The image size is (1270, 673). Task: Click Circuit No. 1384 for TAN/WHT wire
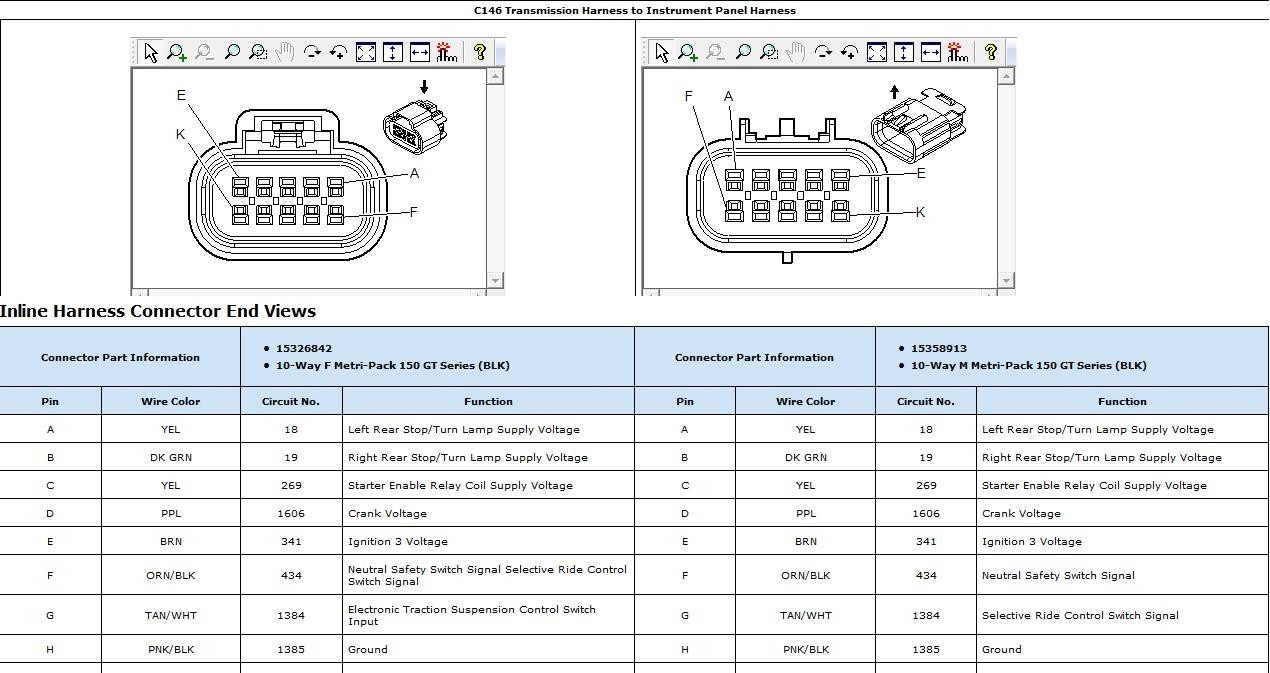291,615
